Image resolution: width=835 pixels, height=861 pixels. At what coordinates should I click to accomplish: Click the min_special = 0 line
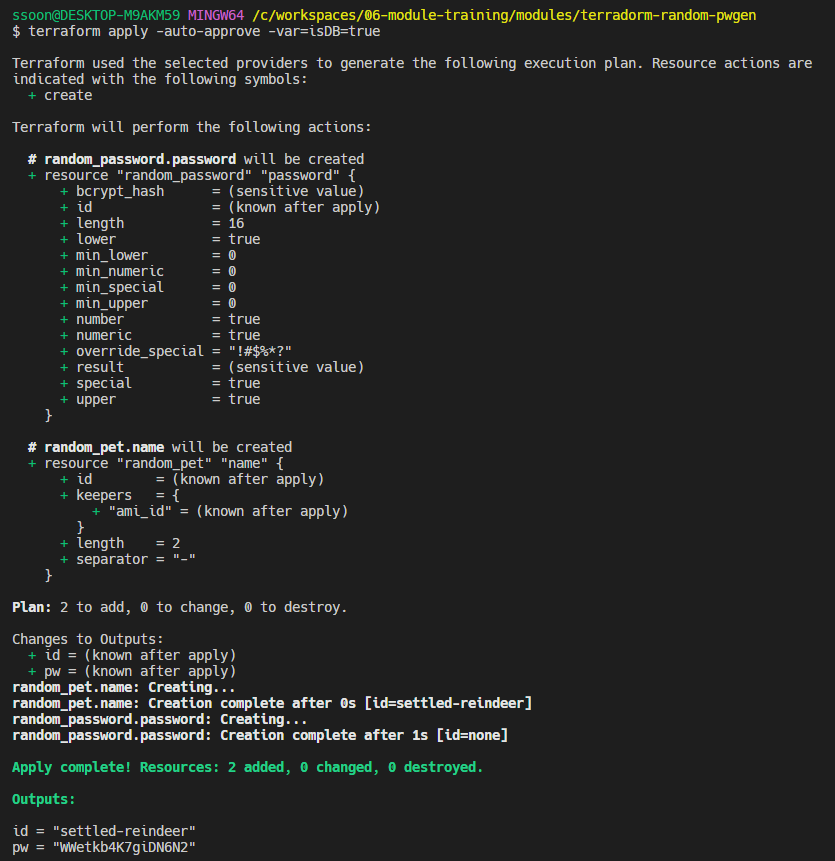[x=148, y=287]
